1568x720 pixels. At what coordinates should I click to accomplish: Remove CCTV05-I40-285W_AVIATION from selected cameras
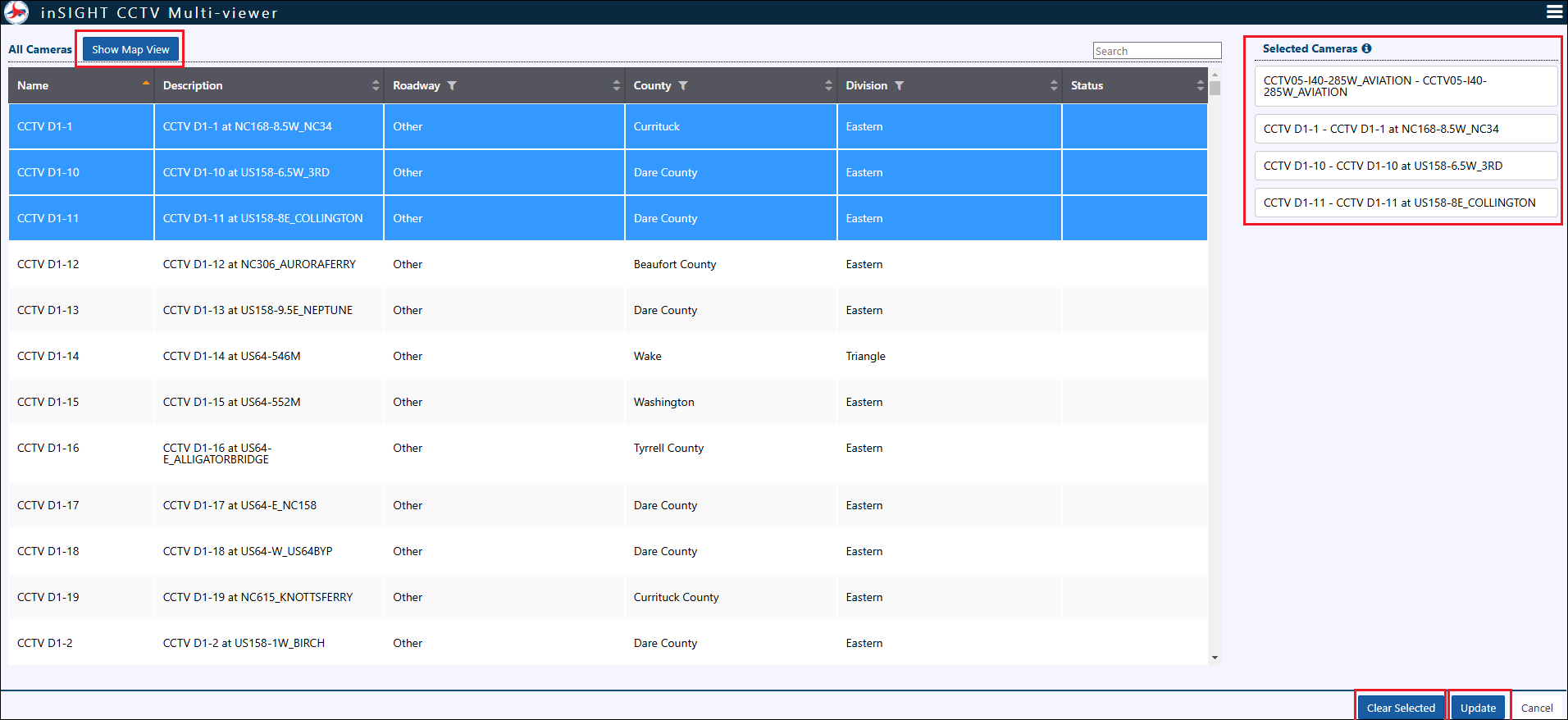point(1406,86)
